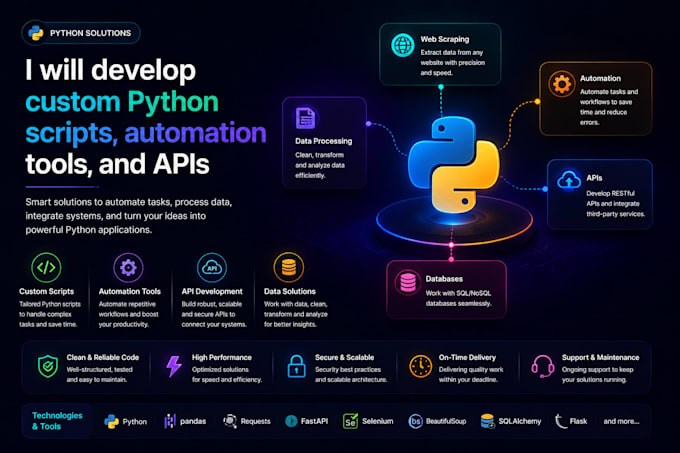Screen dimensions: 680x453
Task: Click the 'scripts, automation' headline line
Action: pyautogui.click(x=146, y=133)
